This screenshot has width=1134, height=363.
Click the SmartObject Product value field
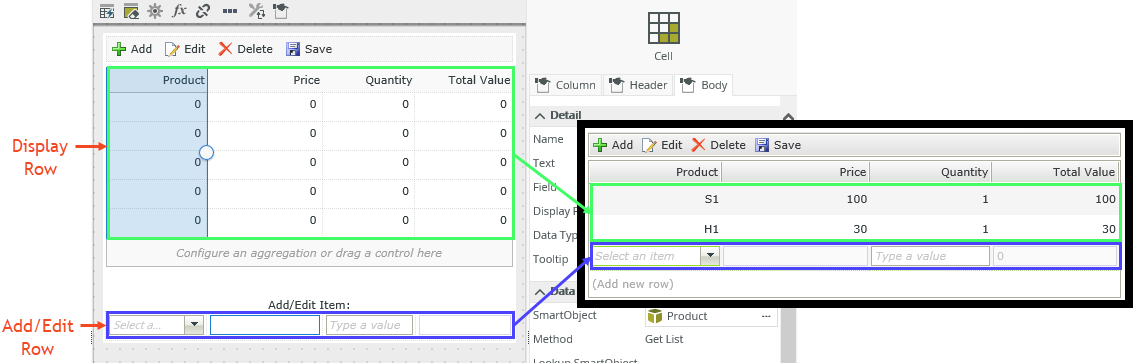tap(700, 316)
